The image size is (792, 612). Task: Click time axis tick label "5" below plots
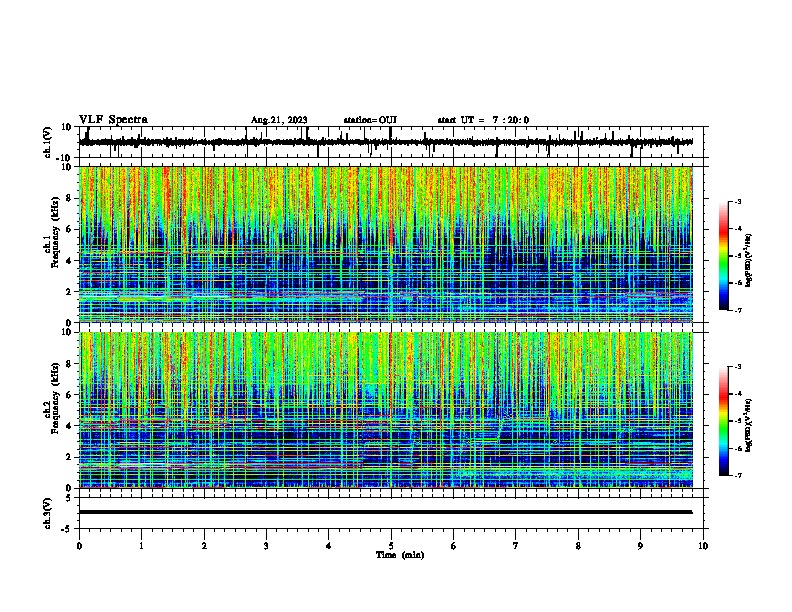(391, 546)
